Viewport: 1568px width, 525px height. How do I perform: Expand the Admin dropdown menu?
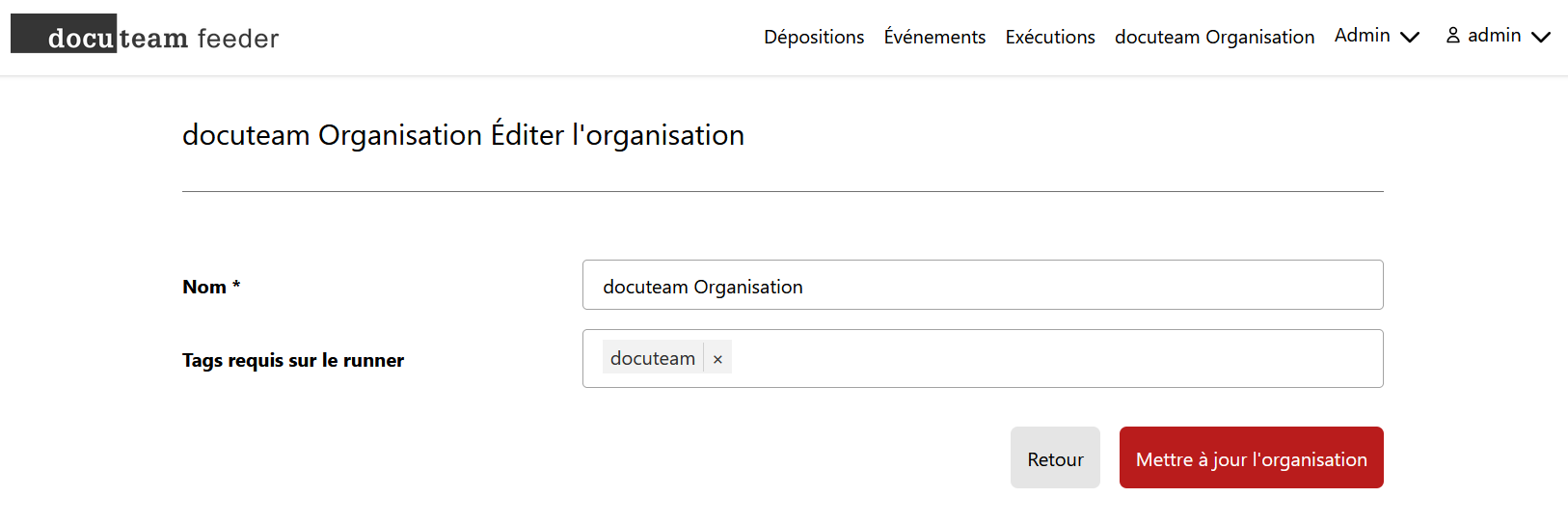point(1376,36)
